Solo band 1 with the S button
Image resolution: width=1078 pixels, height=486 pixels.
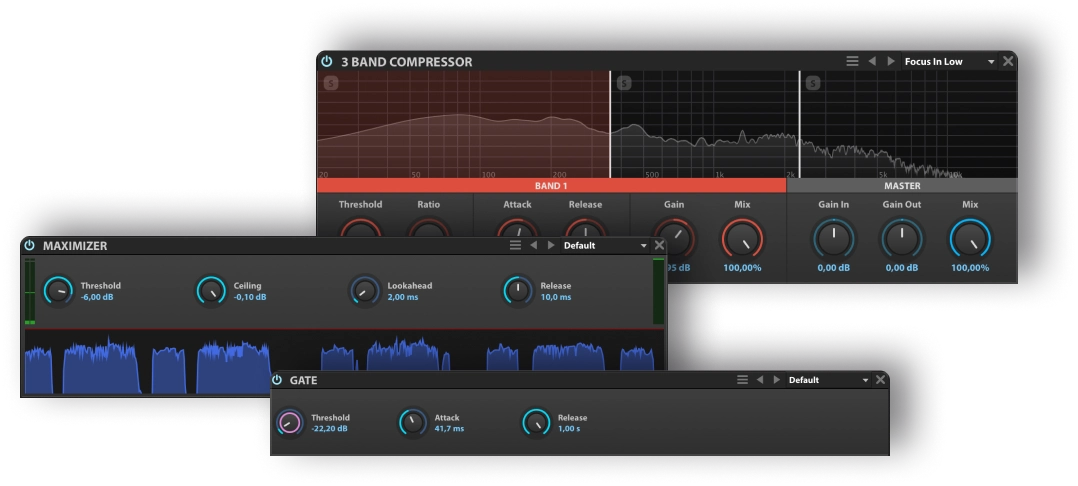click(331, 82)
